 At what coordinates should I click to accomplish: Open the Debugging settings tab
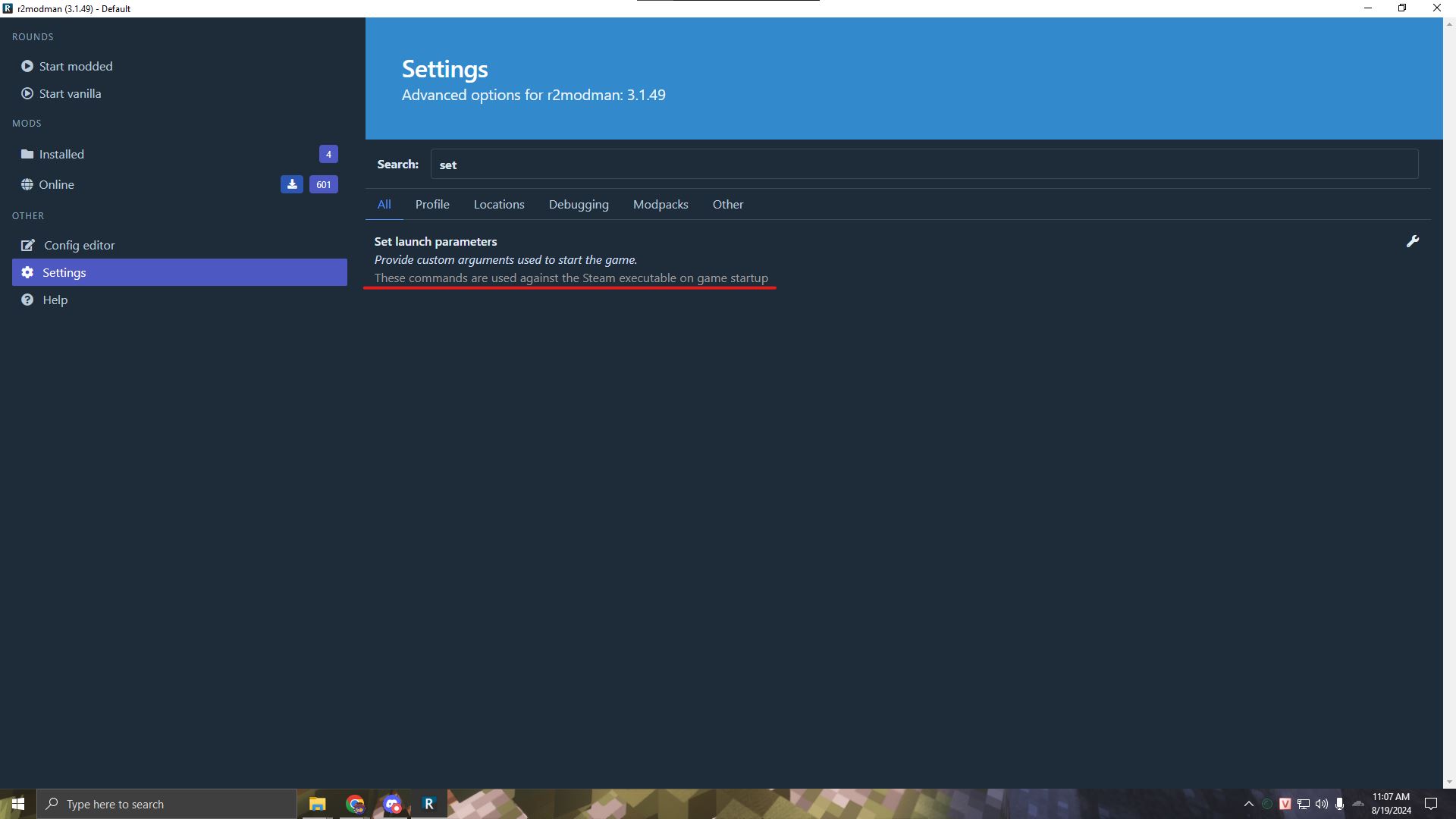click(x=579, y=204)
